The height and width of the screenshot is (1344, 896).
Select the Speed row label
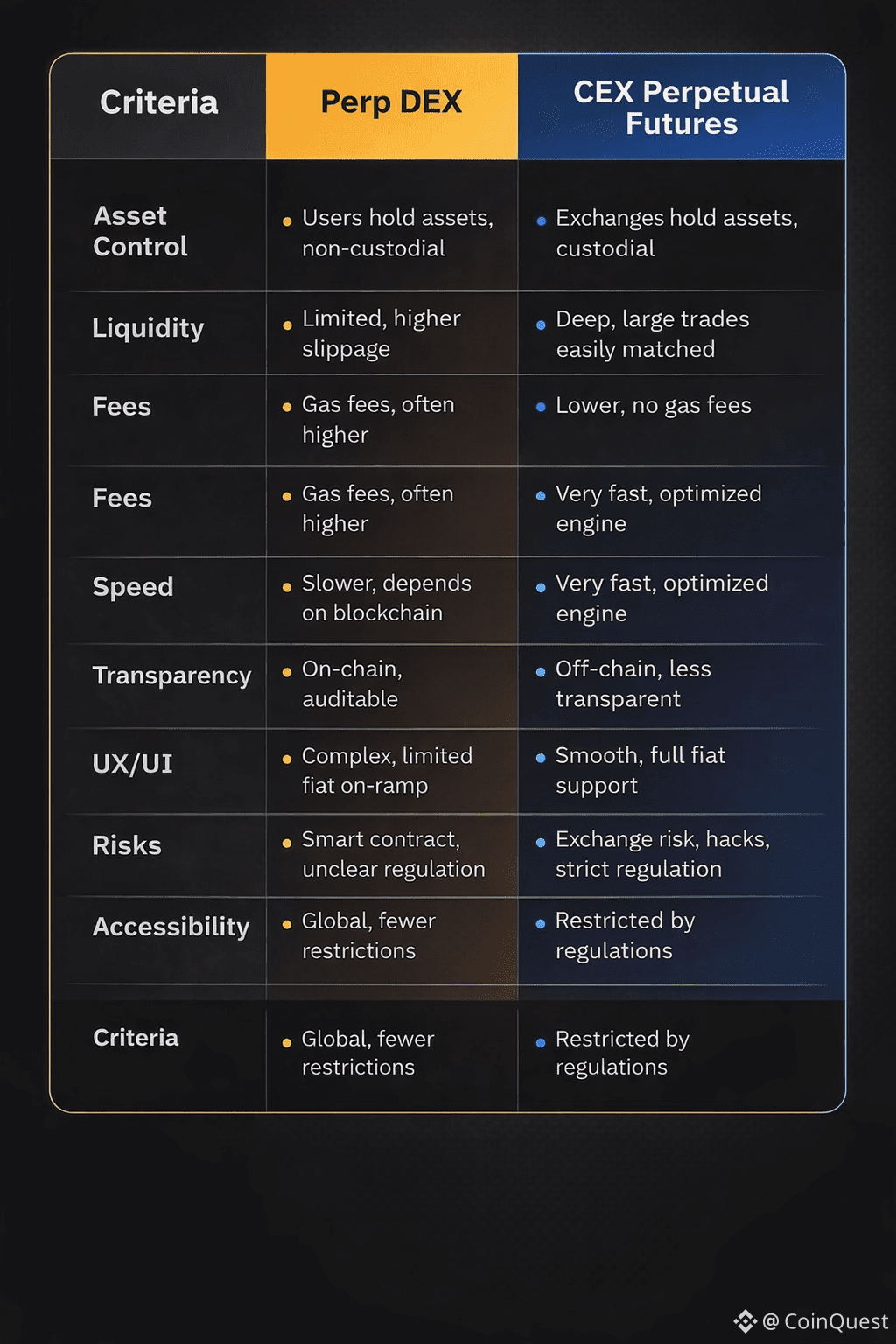pos(133,586)
